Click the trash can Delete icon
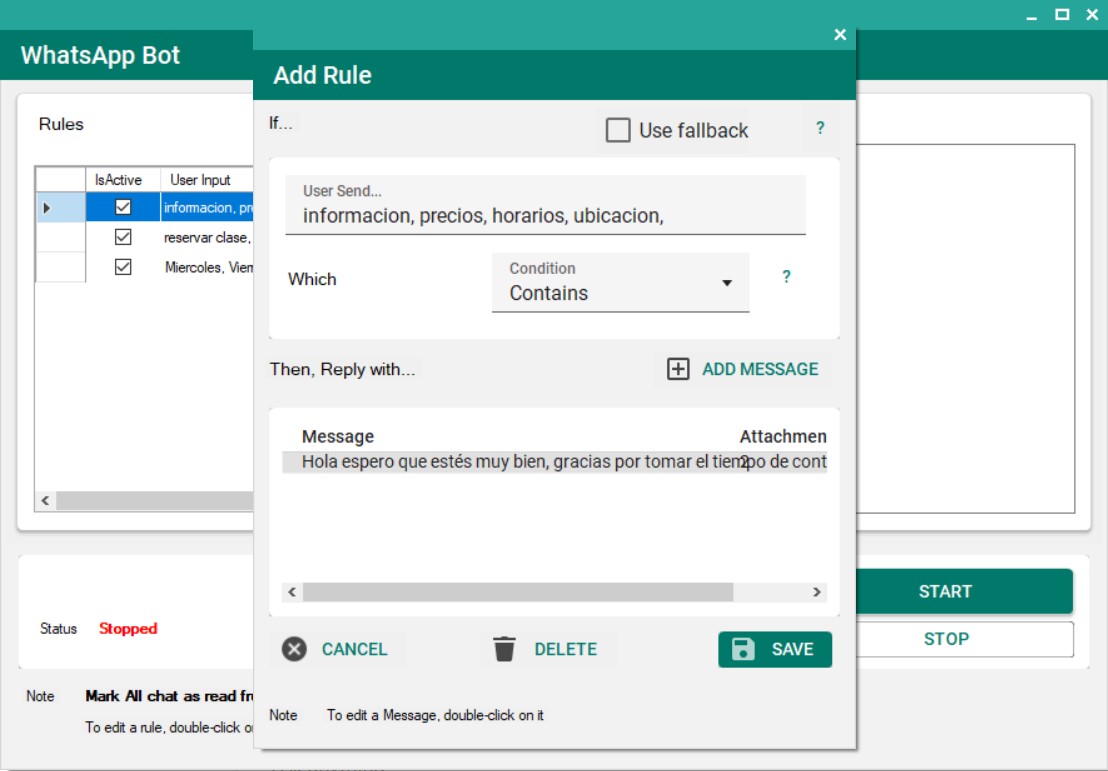Image resolution: width=1108 pixels, height=771 pixels. (505, 649)
